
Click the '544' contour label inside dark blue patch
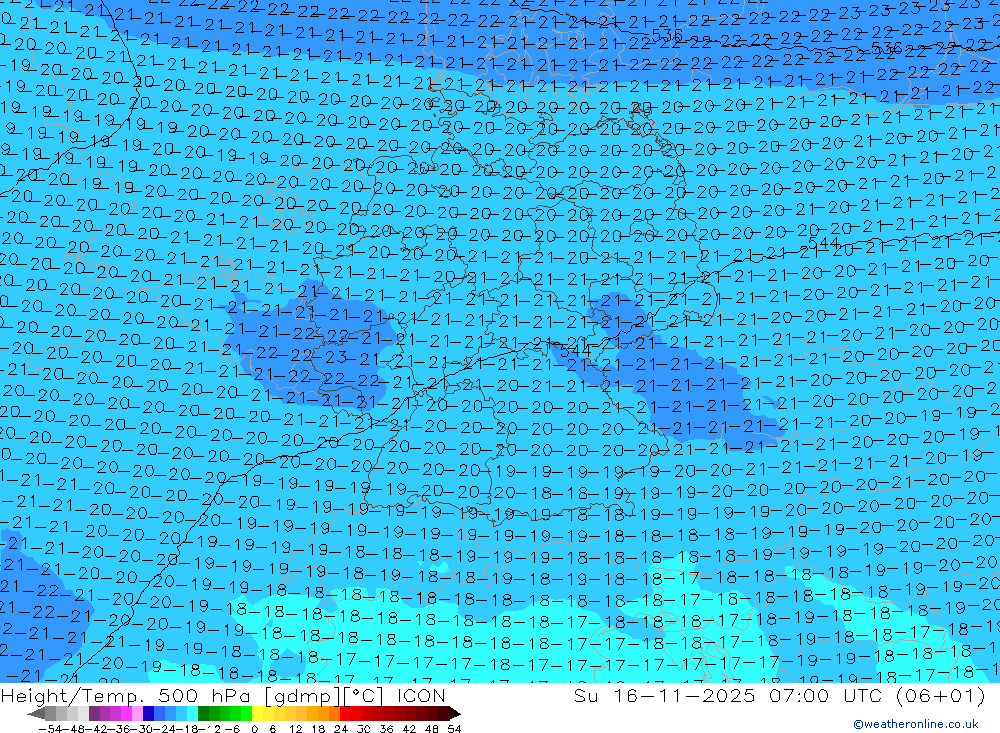point(575,350)
